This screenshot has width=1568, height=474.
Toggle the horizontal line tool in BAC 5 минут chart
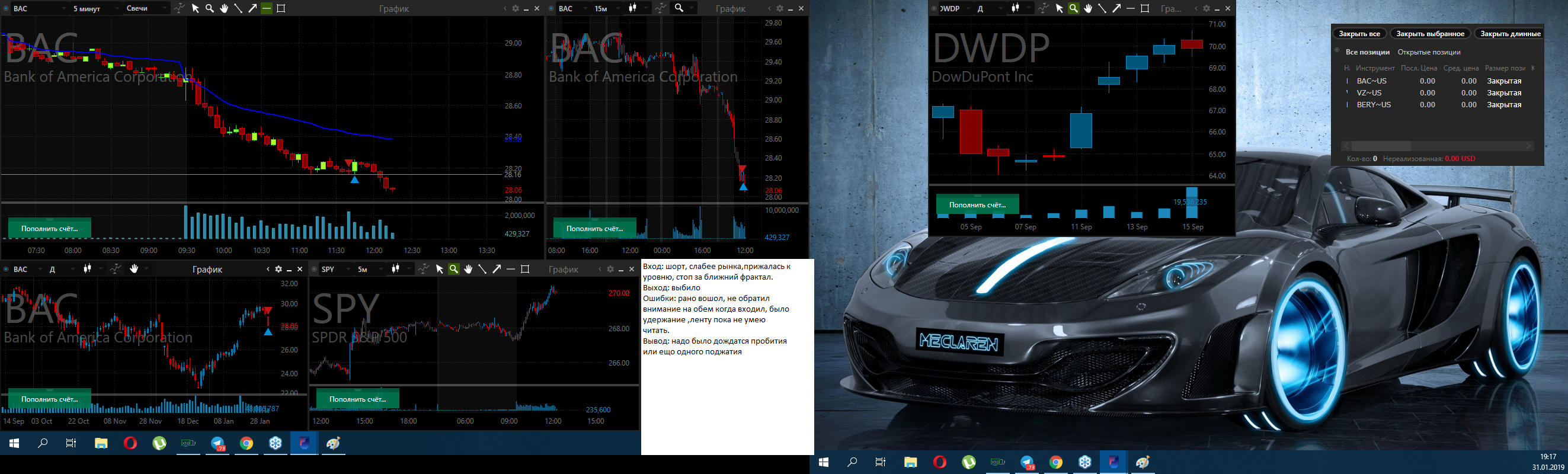click(x=267, y=8)
